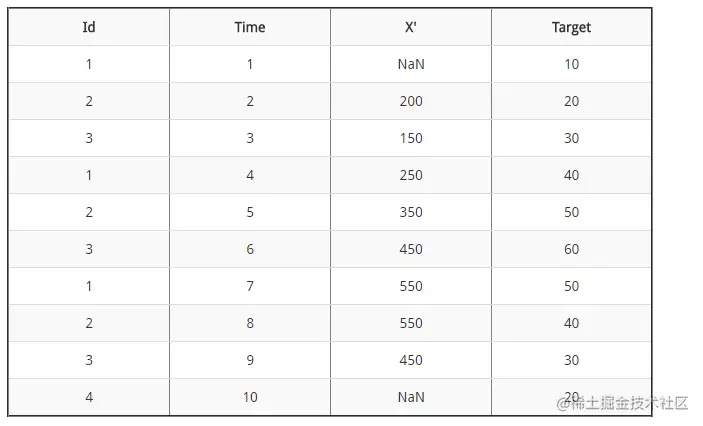703x426 pixels.
Task: Select the X' cell showing 200
Action: (410, 101)
